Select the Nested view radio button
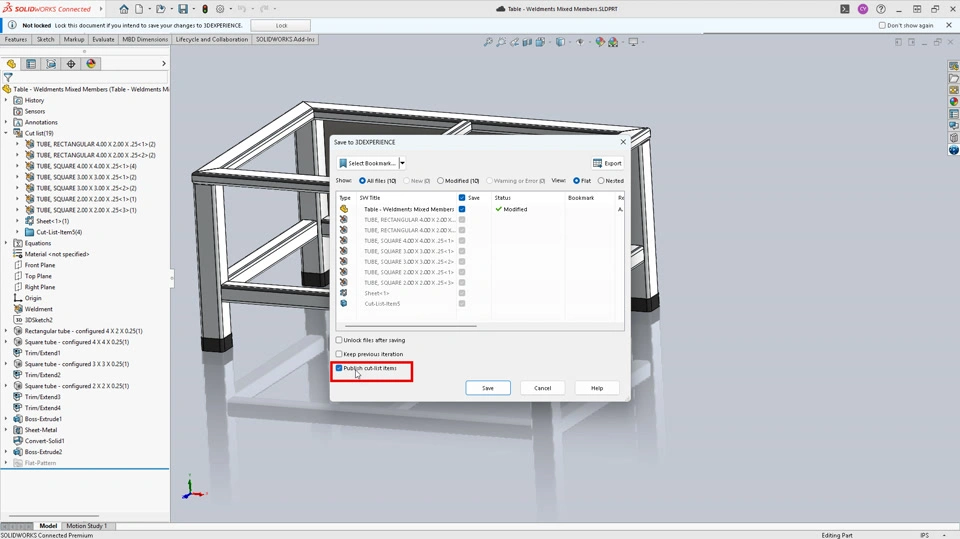Screen dimensions: 960x539 pos(601,181)
